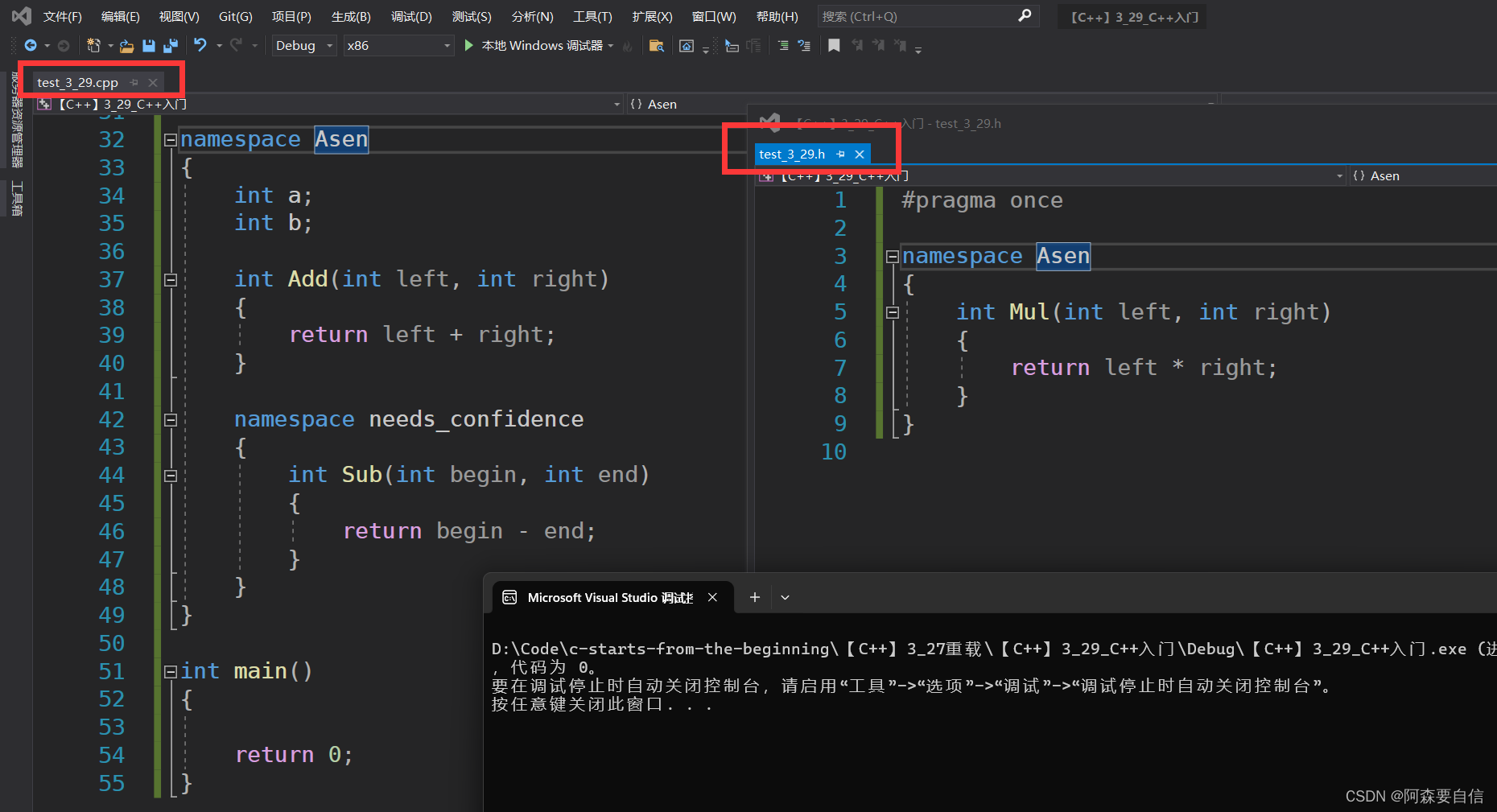Click the navigate backward arrow icon

[31, 46]
